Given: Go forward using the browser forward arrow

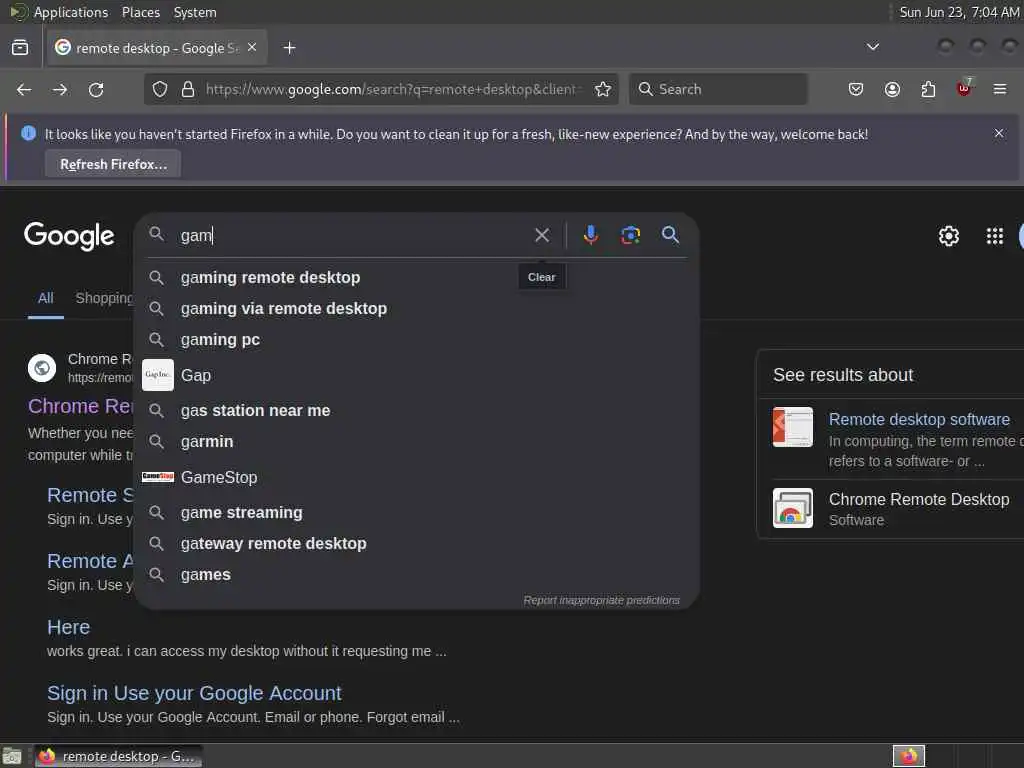Looking at the screenshot, I should pos(60,89).
